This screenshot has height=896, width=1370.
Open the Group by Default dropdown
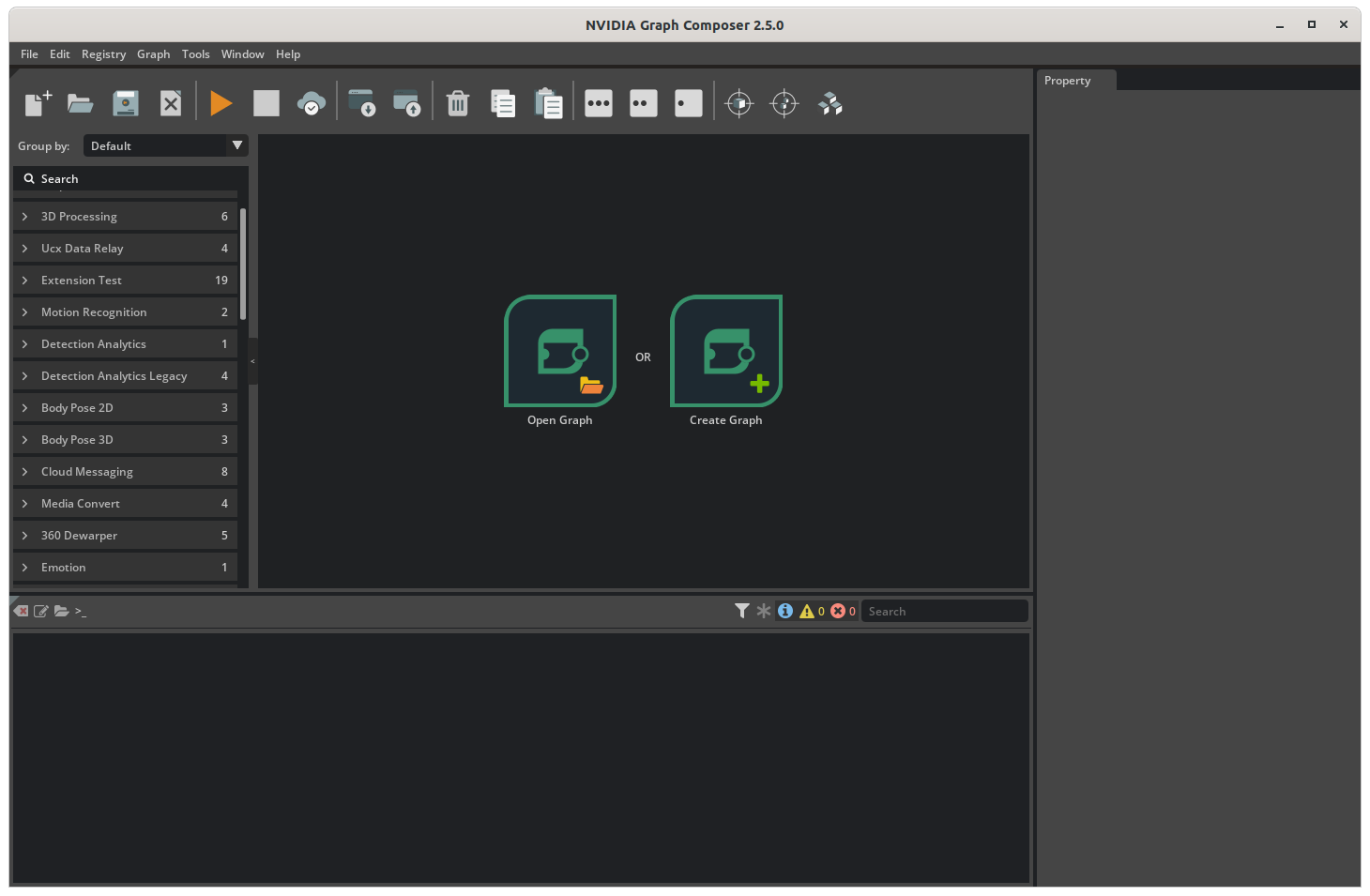(x=165, y=145)
